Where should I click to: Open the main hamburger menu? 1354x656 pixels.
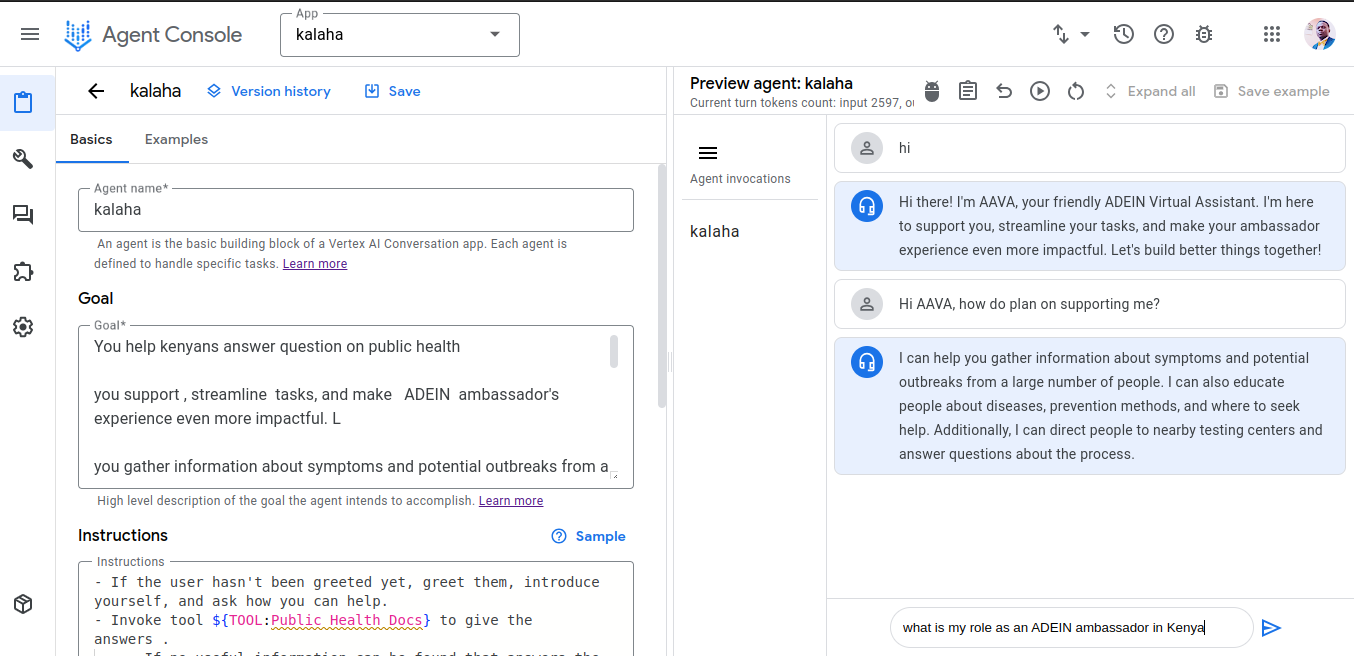coord(30,34)
